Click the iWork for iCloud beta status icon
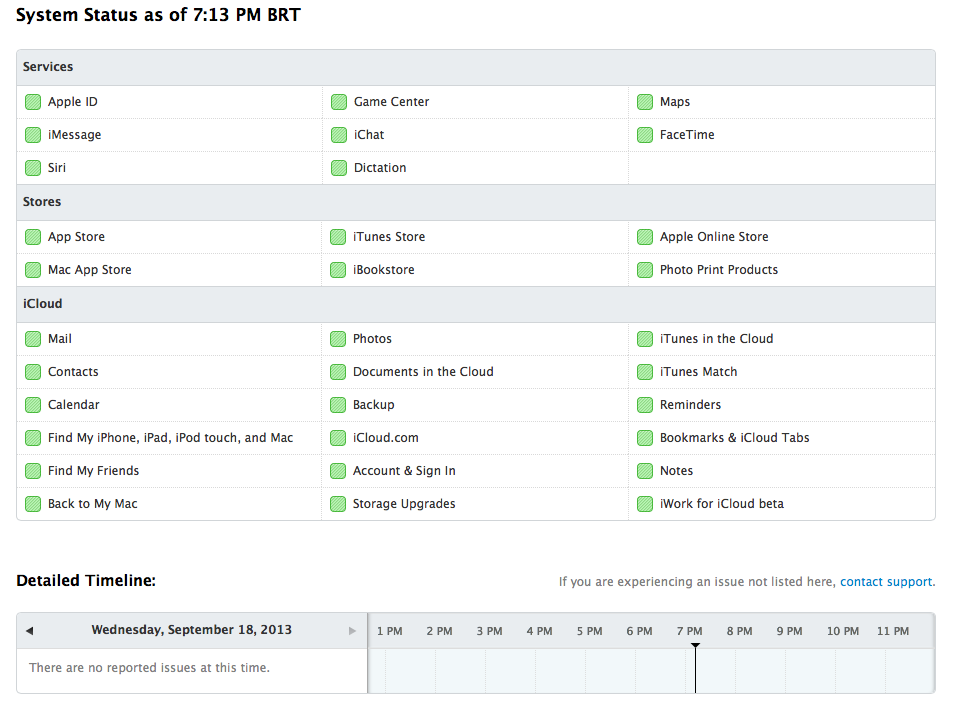Viewport: 956px width, 709px height. pyautogui.click(x=645, y=504)
